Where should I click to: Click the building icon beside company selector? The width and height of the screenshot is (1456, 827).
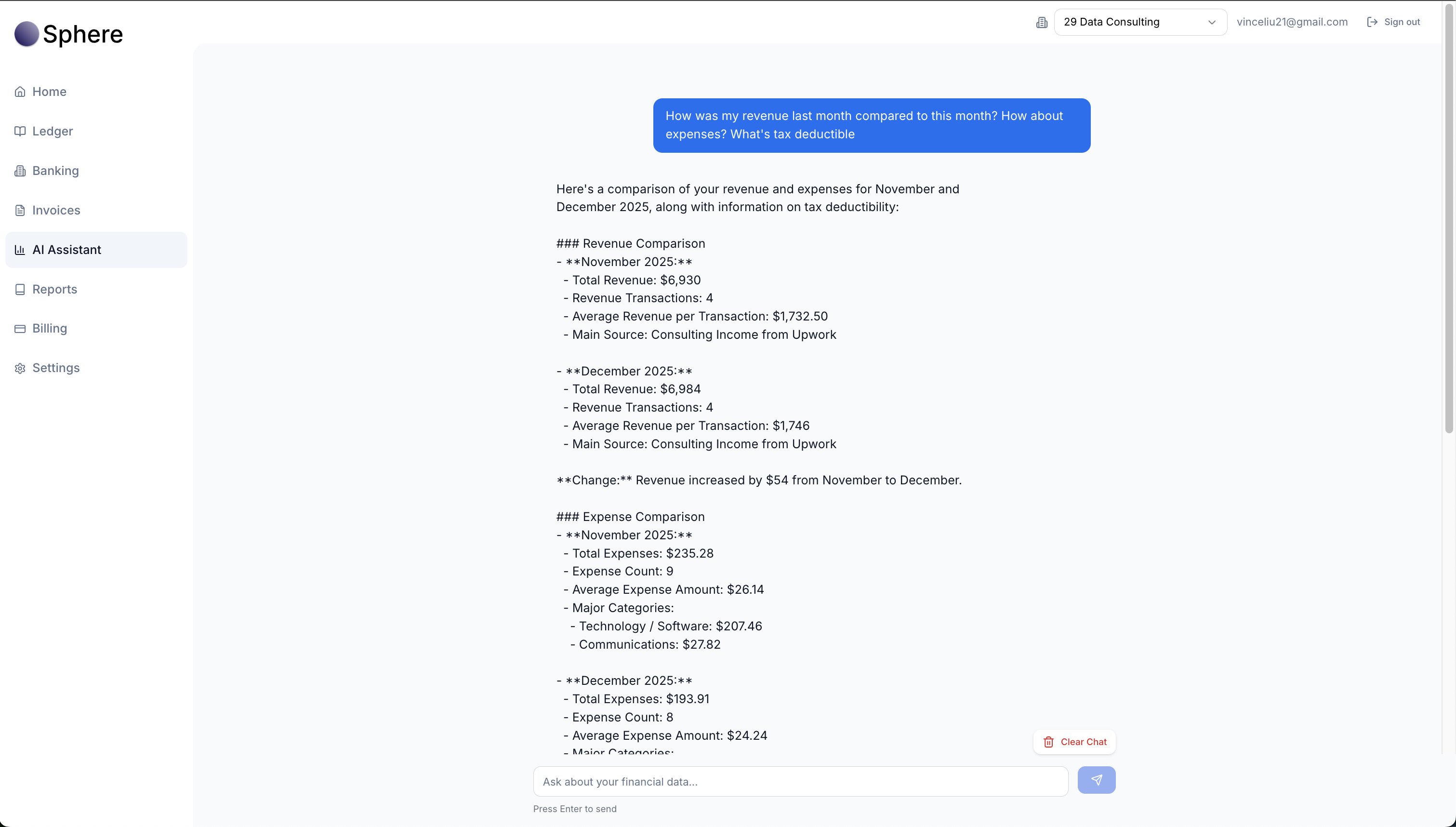point(1041,22)
